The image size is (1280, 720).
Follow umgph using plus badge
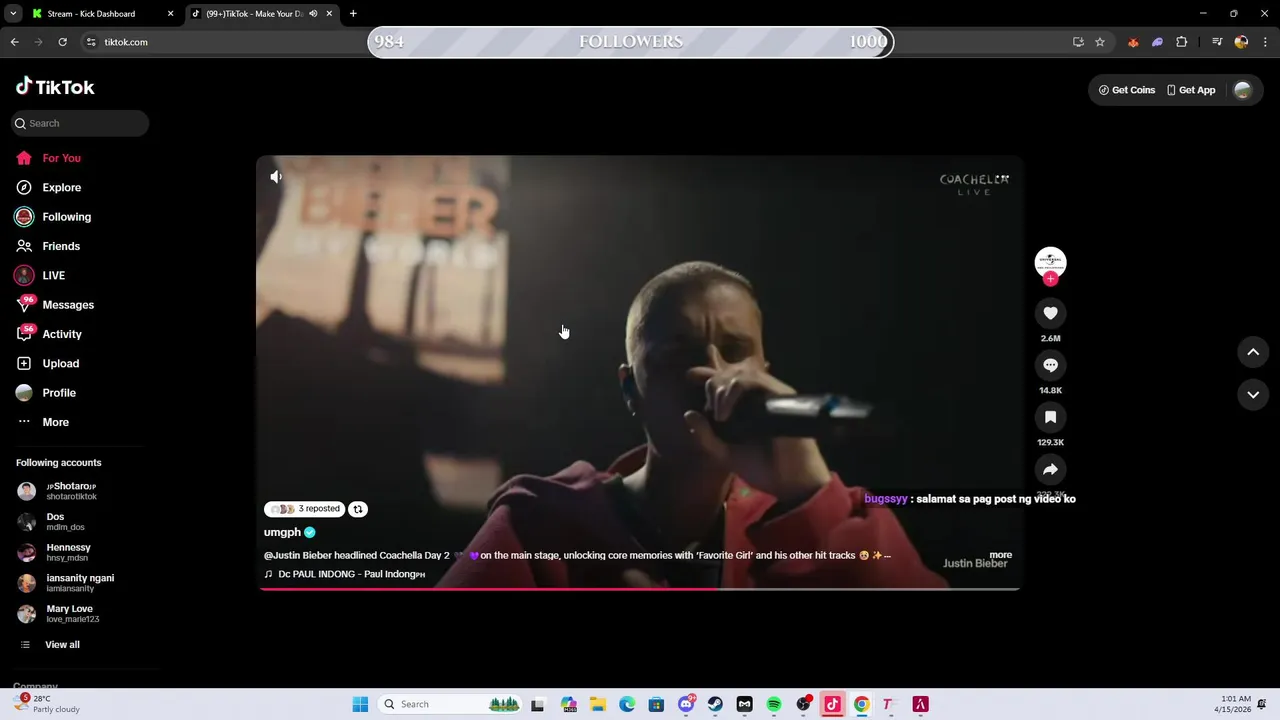(1050, 279)
